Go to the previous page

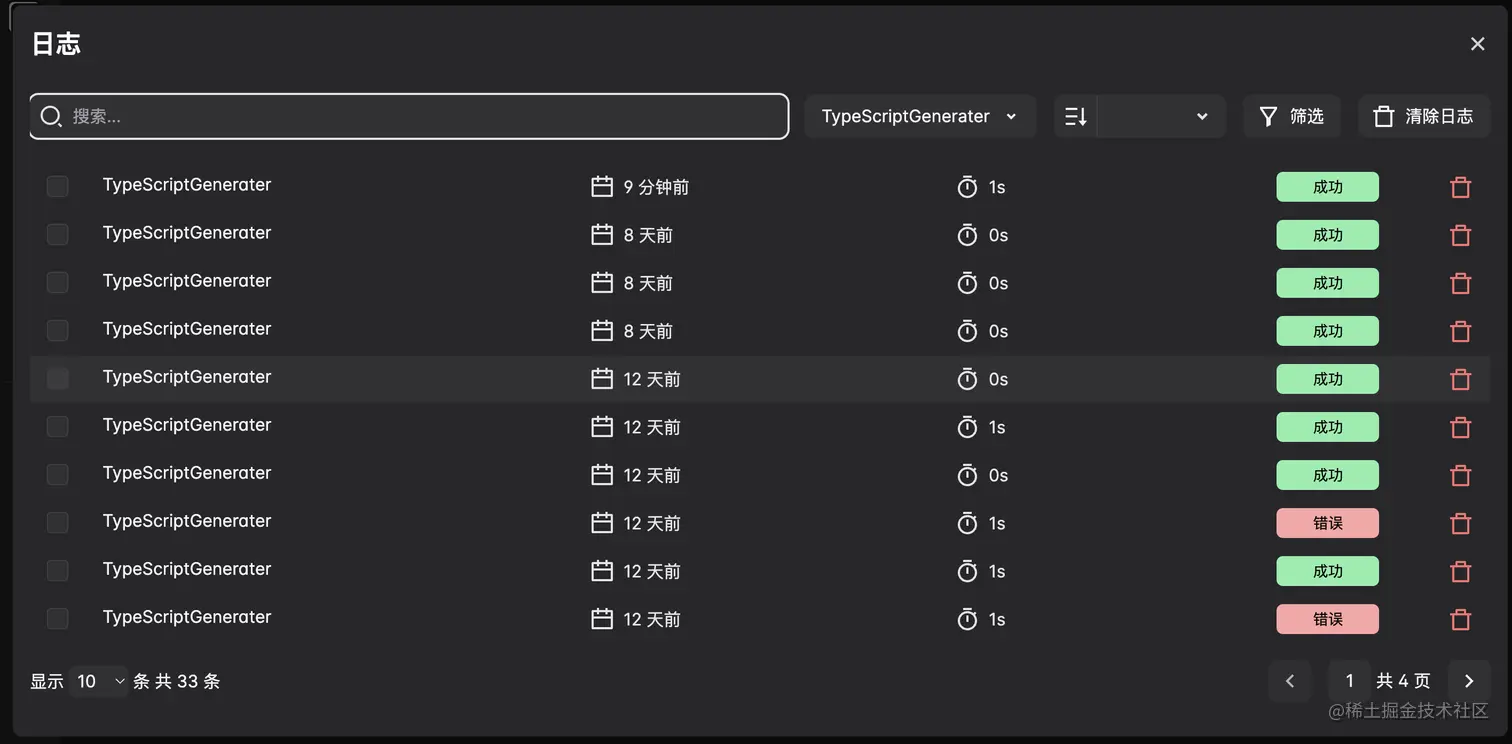click(x=1290, y=681)
